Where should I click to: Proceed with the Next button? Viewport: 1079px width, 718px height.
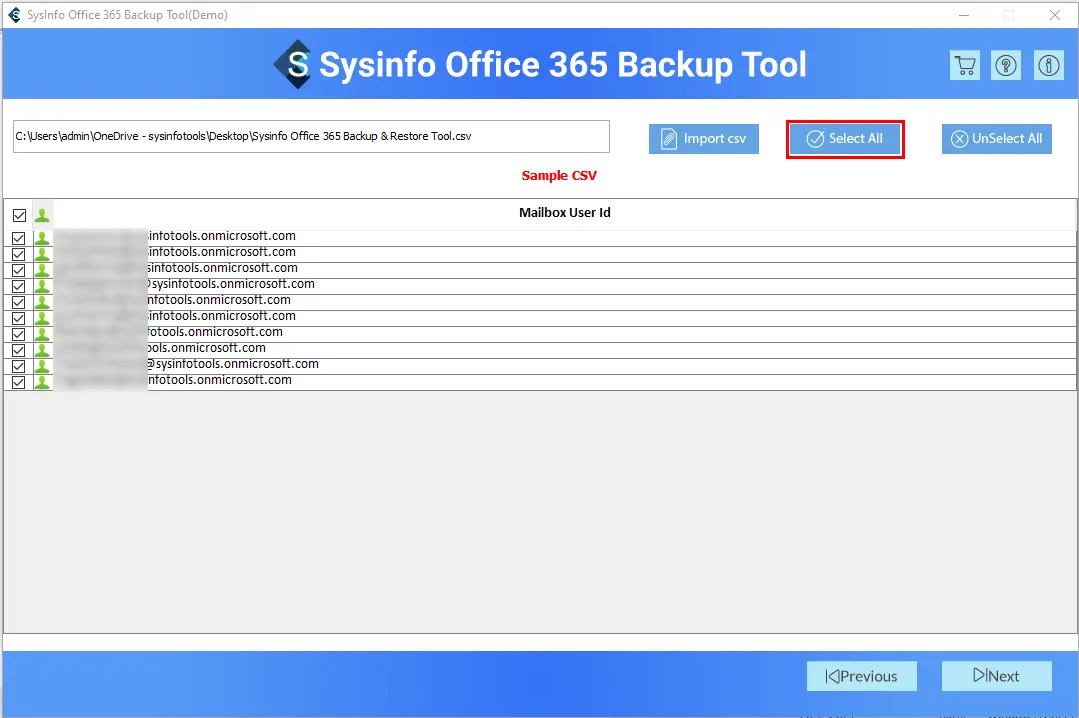coord(996,676)
